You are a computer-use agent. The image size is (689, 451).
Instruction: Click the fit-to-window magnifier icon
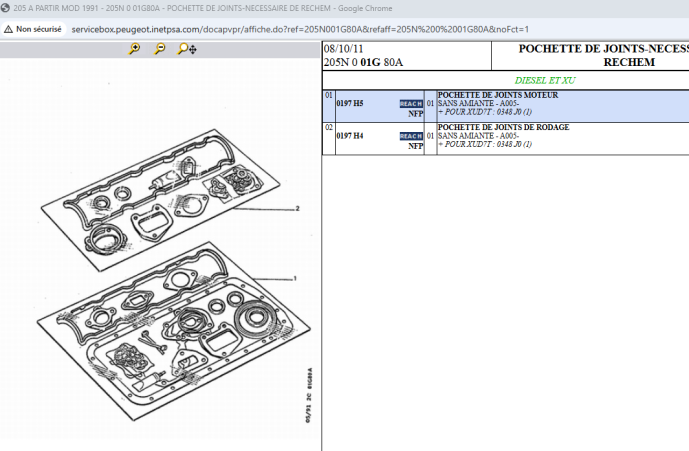185,49
